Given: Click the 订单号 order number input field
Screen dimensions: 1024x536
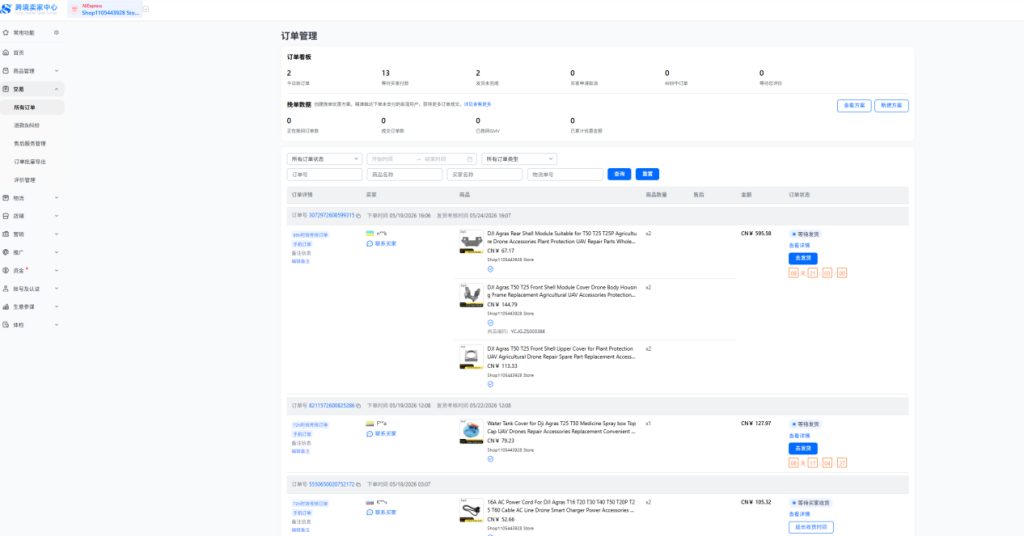Looking at the screenshot, I should click(325, 174).
